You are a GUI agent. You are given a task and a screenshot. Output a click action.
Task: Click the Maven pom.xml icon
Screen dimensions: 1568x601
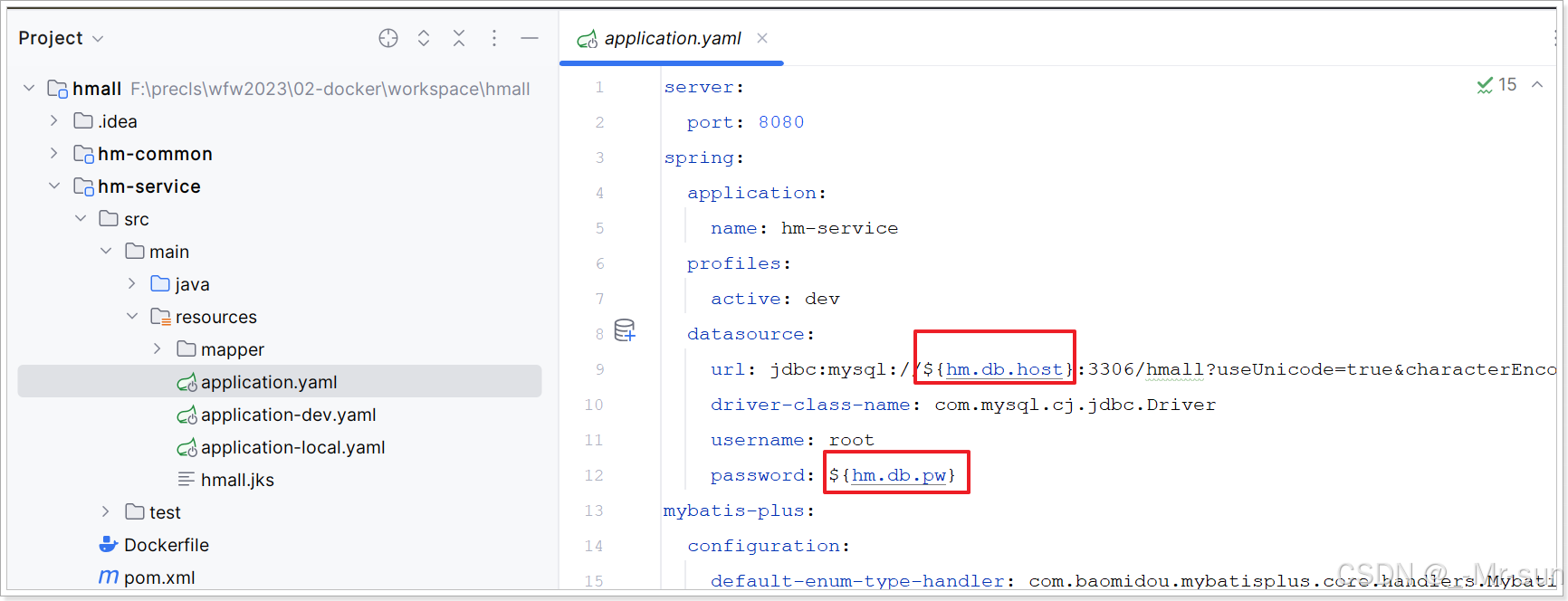109,577
